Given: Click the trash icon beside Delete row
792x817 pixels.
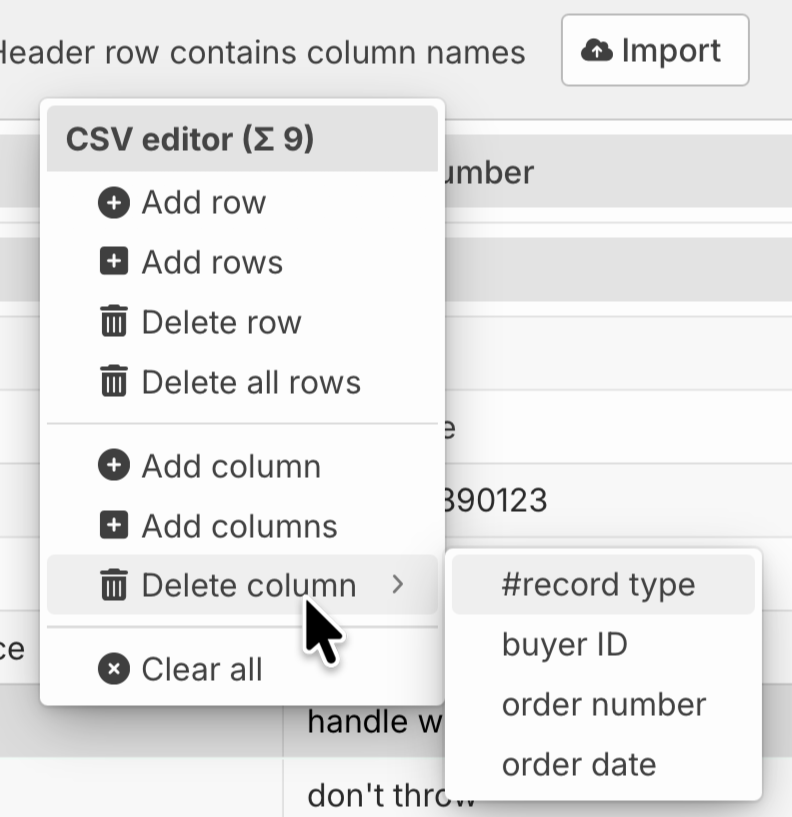Looking at the screenshot, I should coord(114,321).
